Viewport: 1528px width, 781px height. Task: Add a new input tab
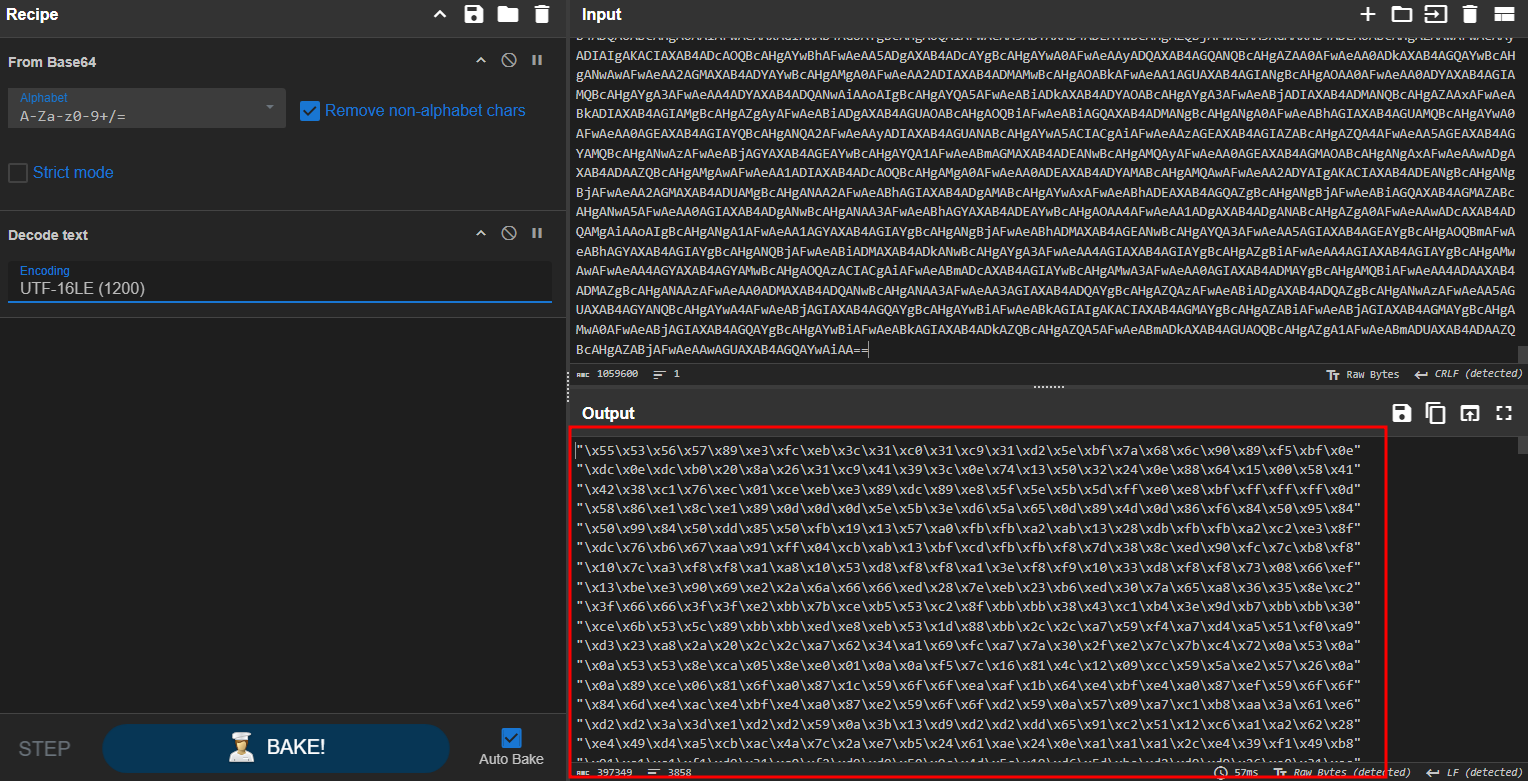point(1368,14)
